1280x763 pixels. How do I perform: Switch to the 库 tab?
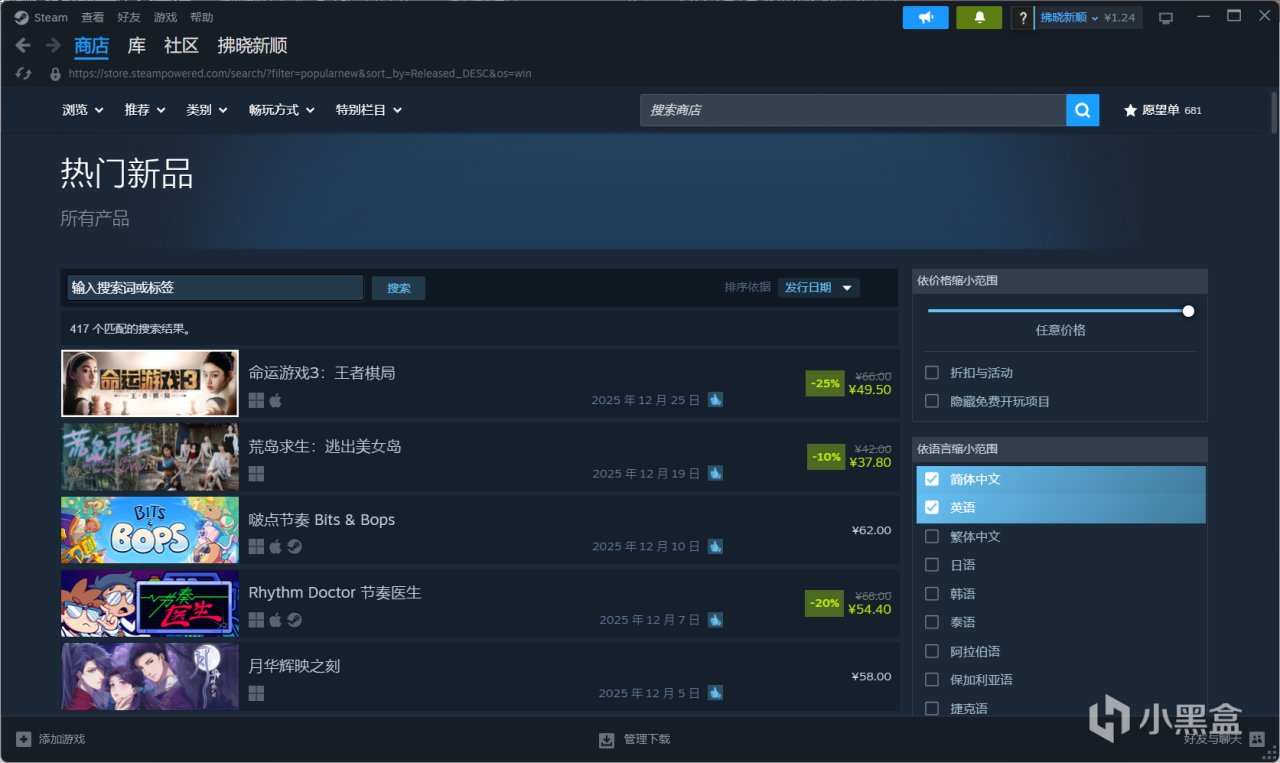point(137,46)
